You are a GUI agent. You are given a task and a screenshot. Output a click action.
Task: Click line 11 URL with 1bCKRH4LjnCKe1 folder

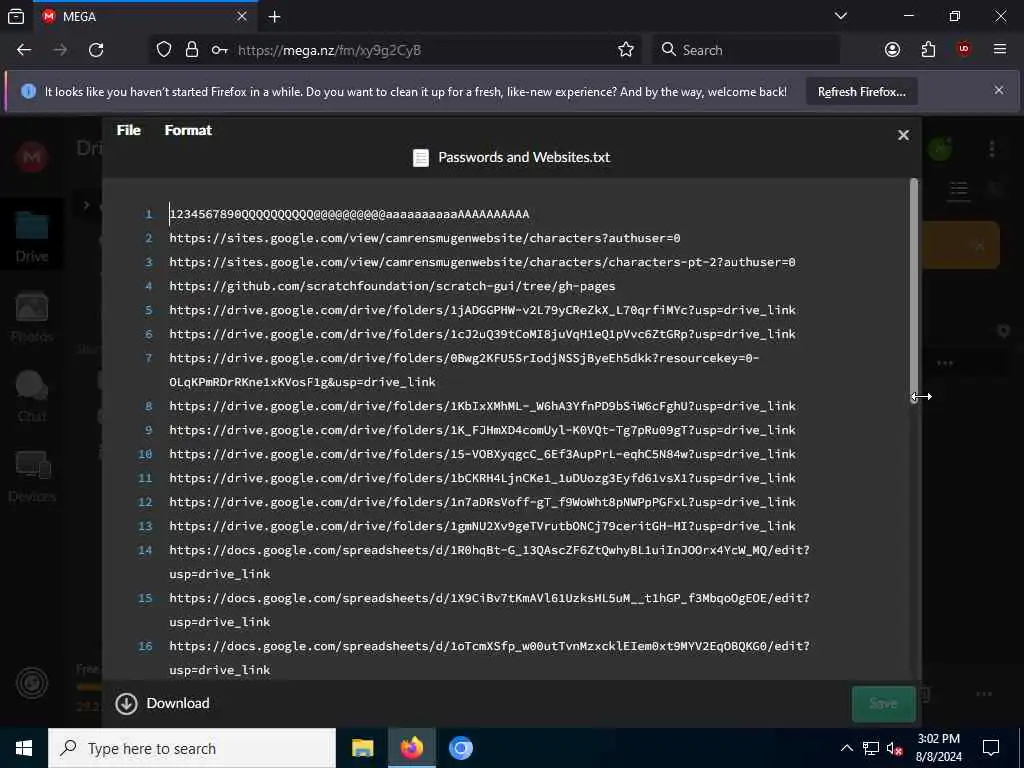pos(482,478)
